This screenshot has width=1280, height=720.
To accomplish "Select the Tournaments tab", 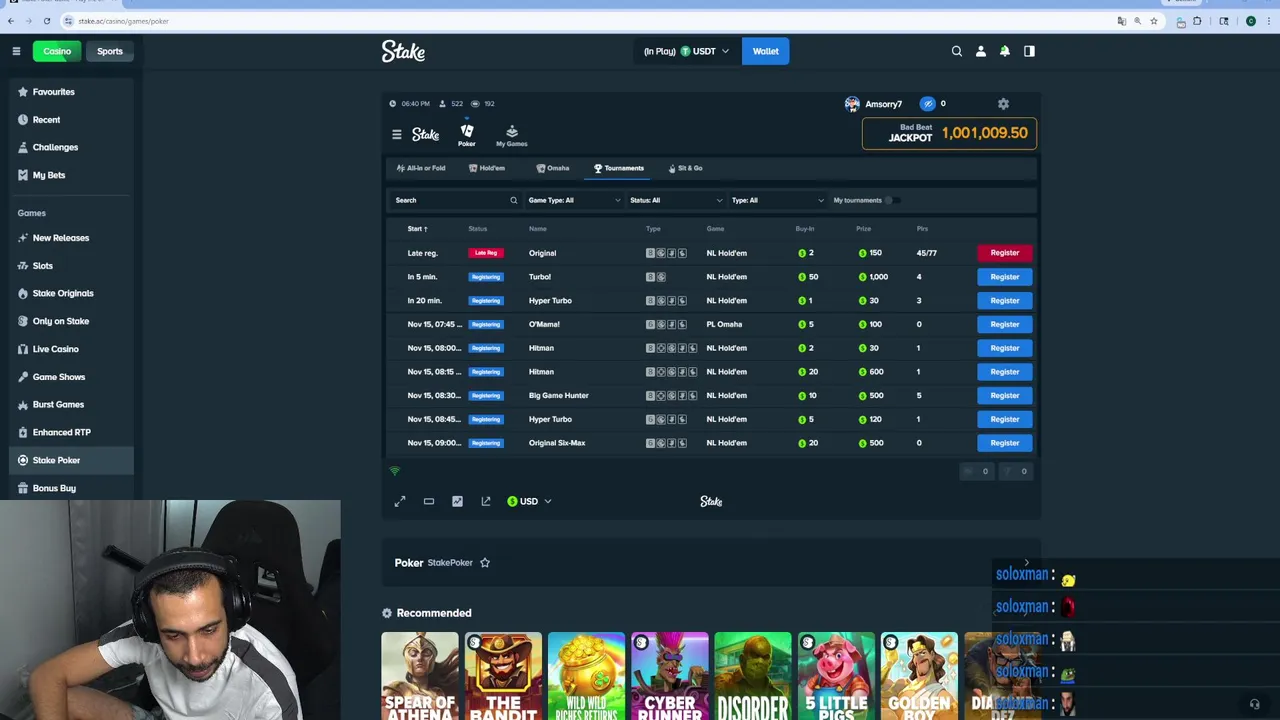I will pyautogui.click(x=619, y=168).
